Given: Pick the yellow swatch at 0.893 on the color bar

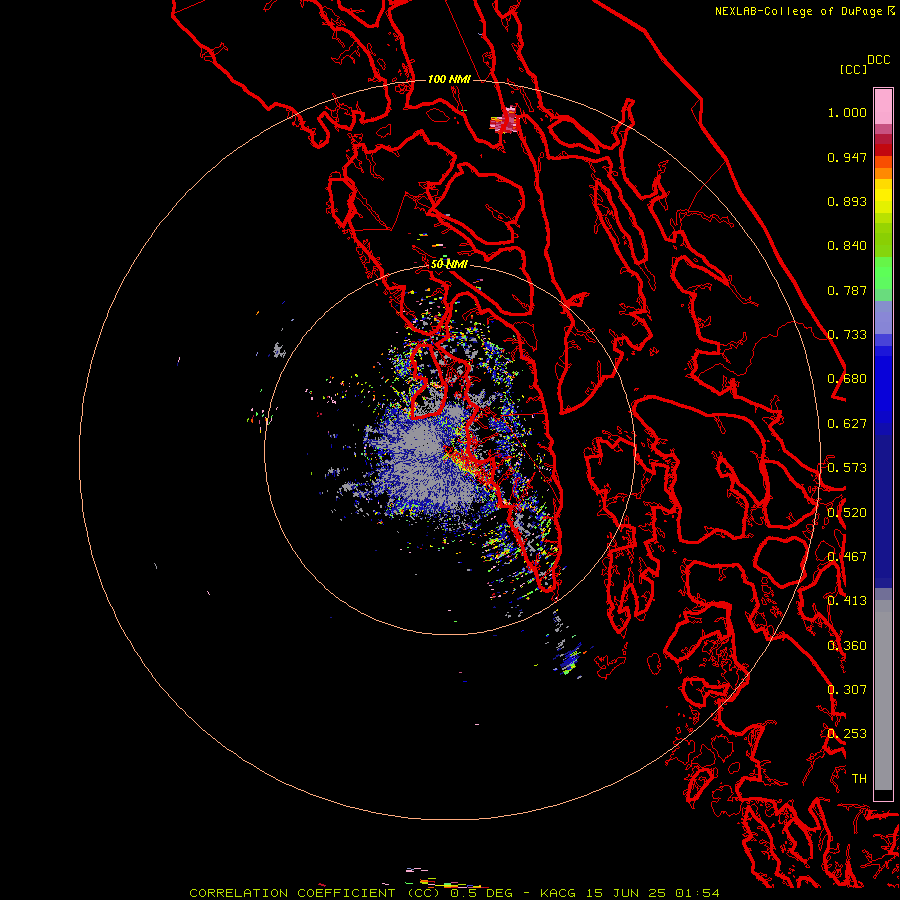Looking at the screenshot, I should click(x=883, y=201).
